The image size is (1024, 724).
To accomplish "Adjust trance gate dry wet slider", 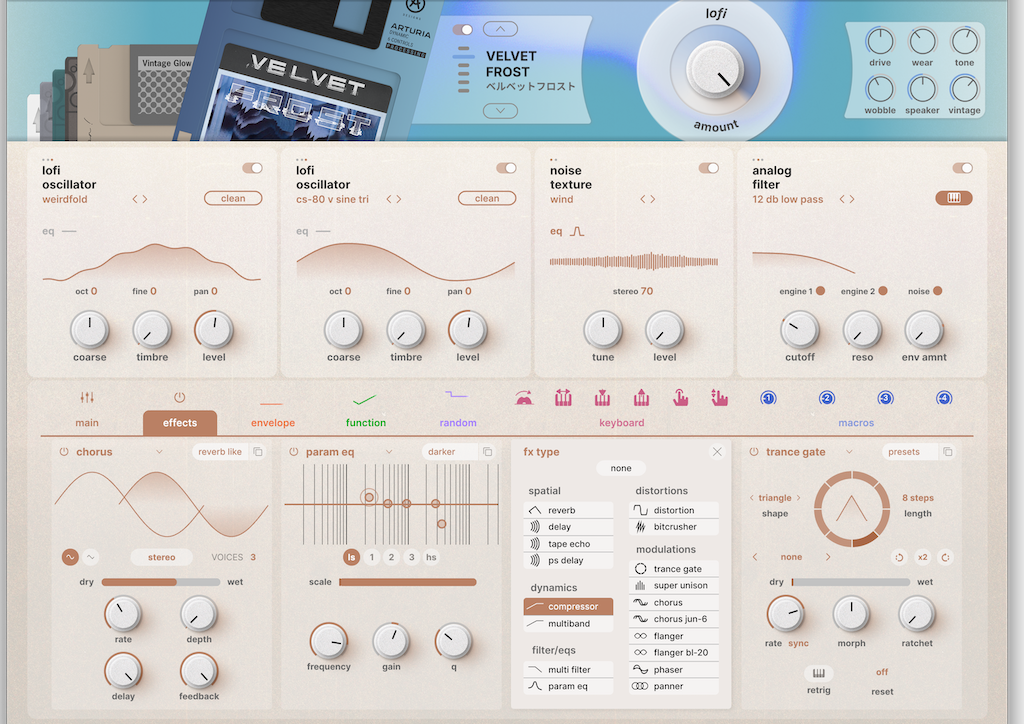I will 850,582.
